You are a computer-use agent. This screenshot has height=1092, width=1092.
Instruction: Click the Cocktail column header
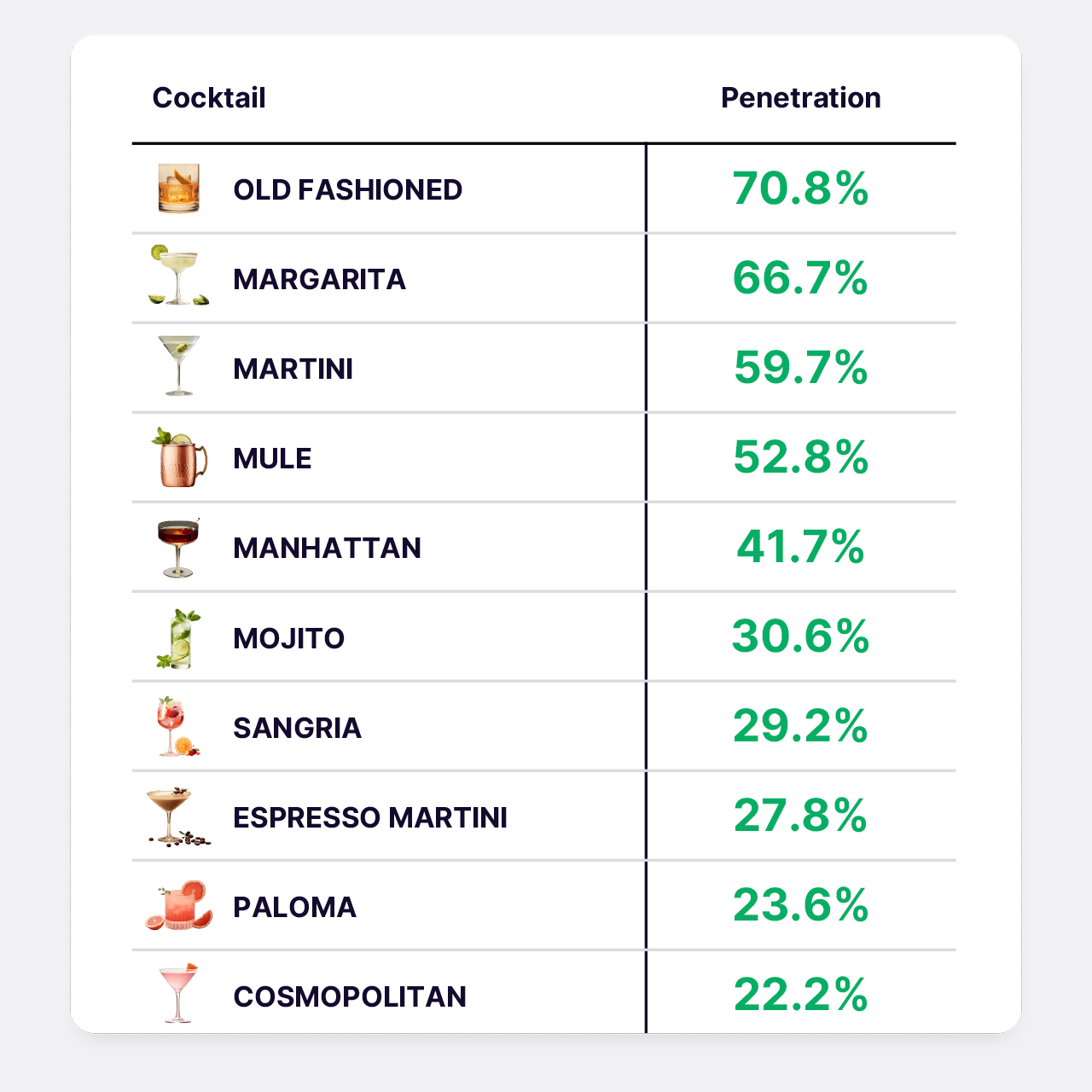[x=209, y=98]
